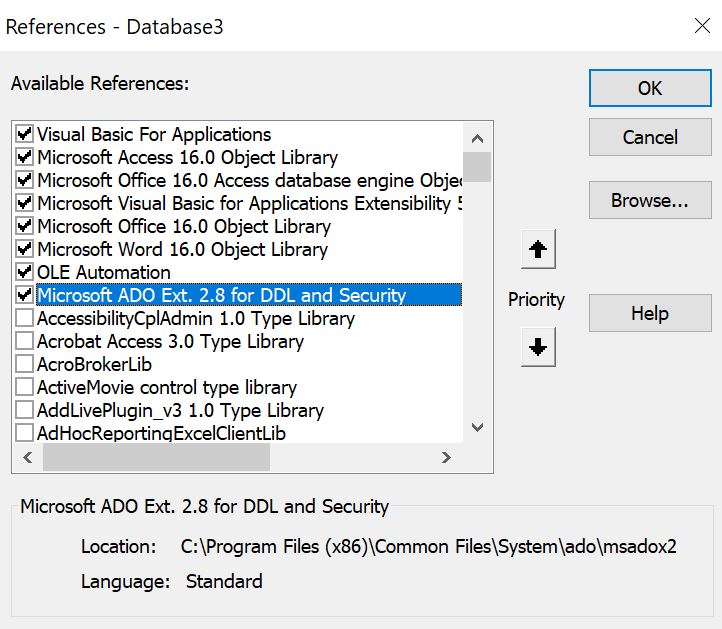Viewport: 722px width, 629px height.
Task: Check AddLivePlugin_v3 1.0 Type Library checkbox
Action: (24, 410)
